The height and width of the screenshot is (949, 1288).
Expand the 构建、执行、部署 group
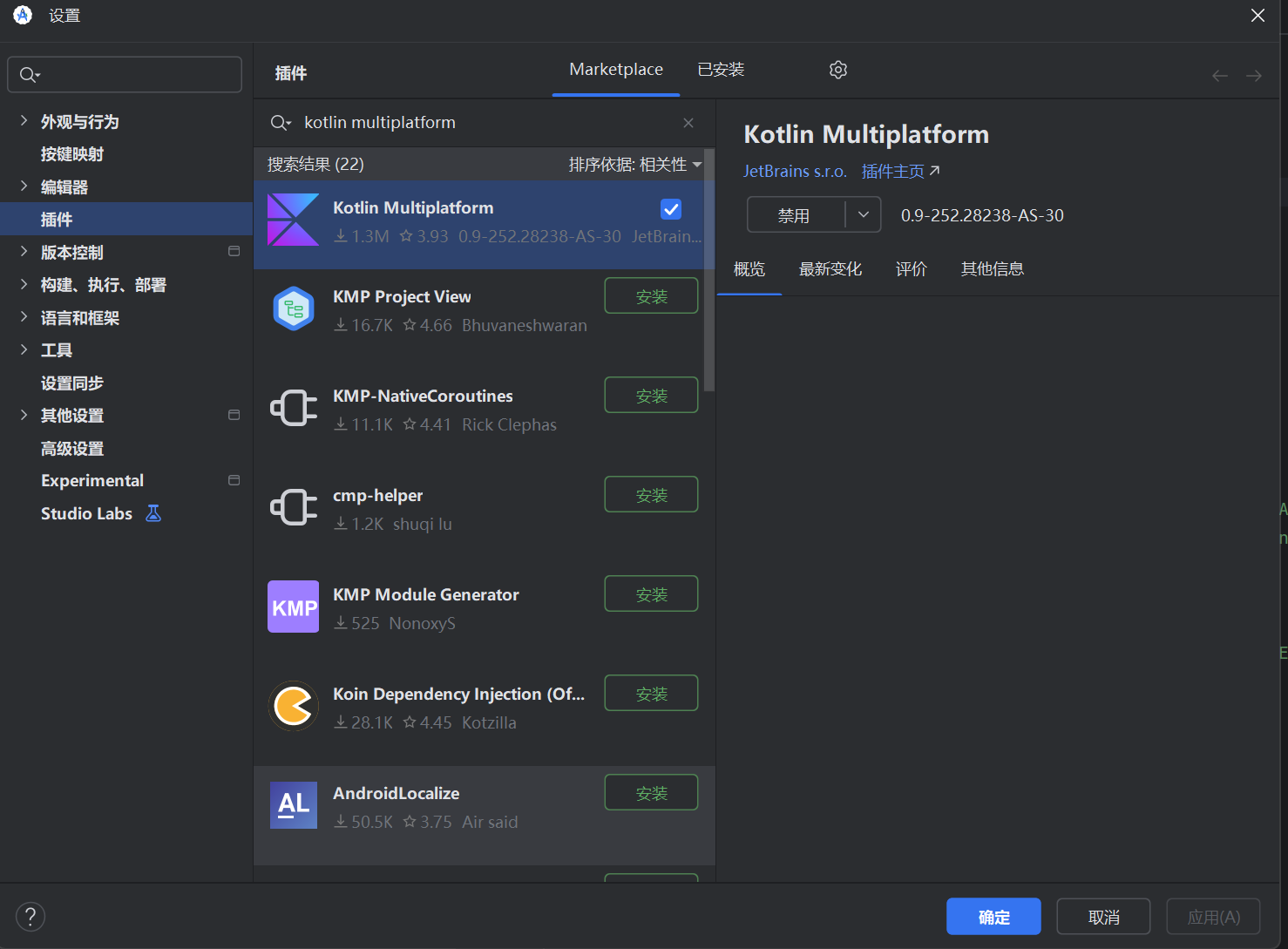click(x=24, y=284)
